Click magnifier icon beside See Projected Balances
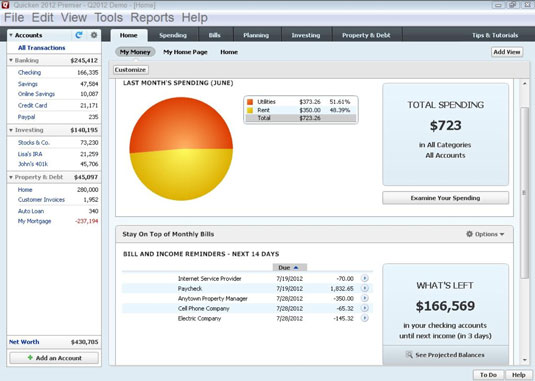Screen dimensions: 535x381 pyautogui.click(x=409, y=355)
